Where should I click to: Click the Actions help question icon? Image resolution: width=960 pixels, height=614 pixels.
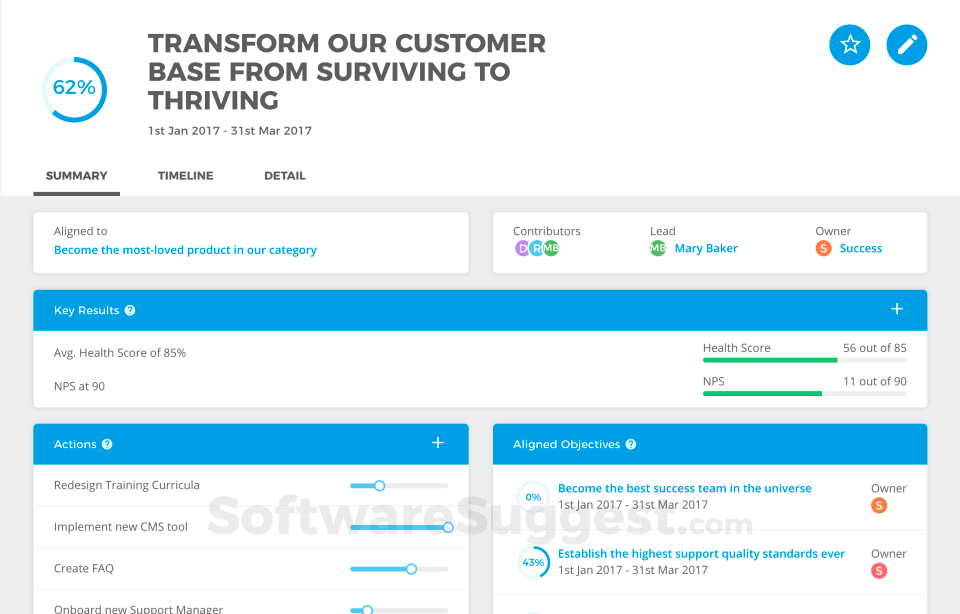pos(107,445)
